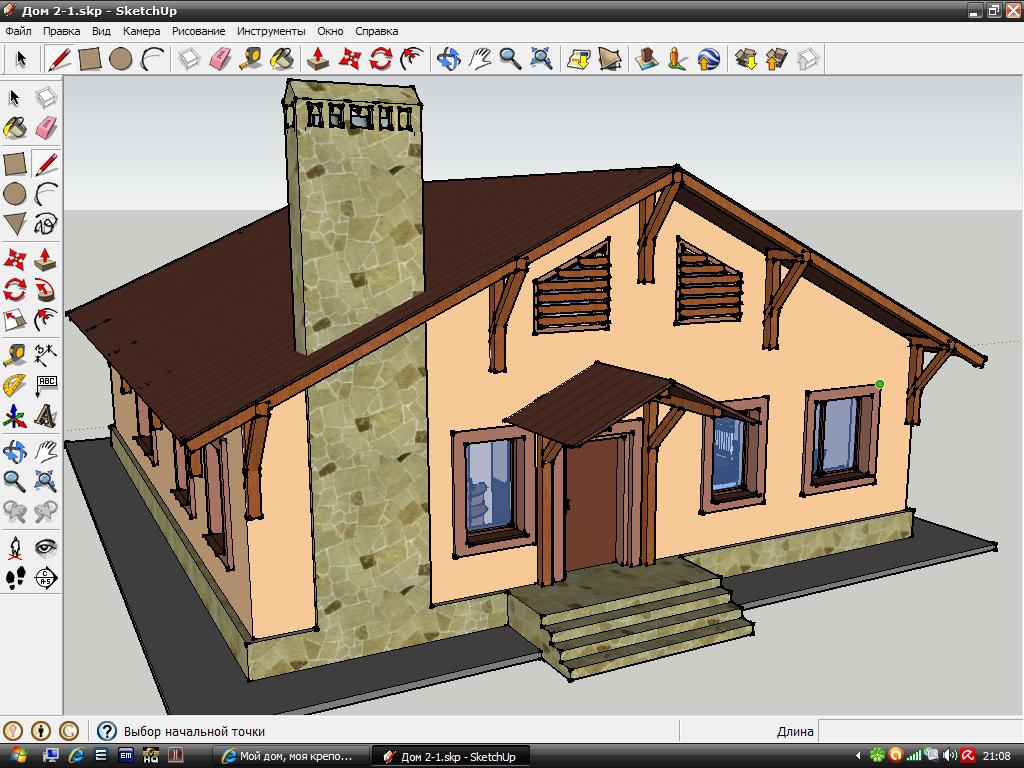
Task: Choose the 3D Text tool
Action: point(46,416)
